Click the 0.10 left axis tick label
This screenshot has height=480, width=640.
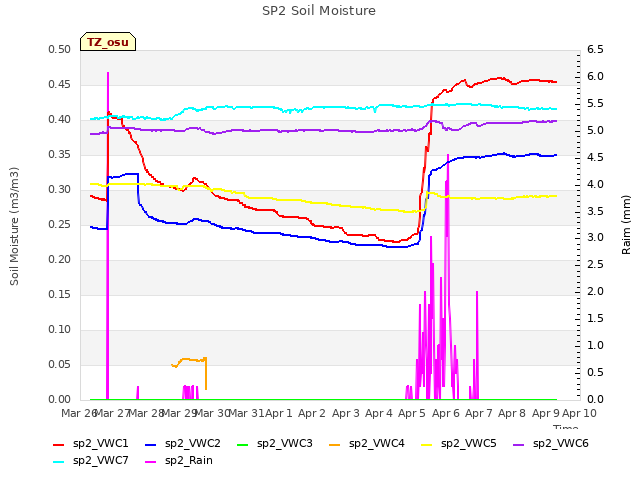click(x=60, y=329)
